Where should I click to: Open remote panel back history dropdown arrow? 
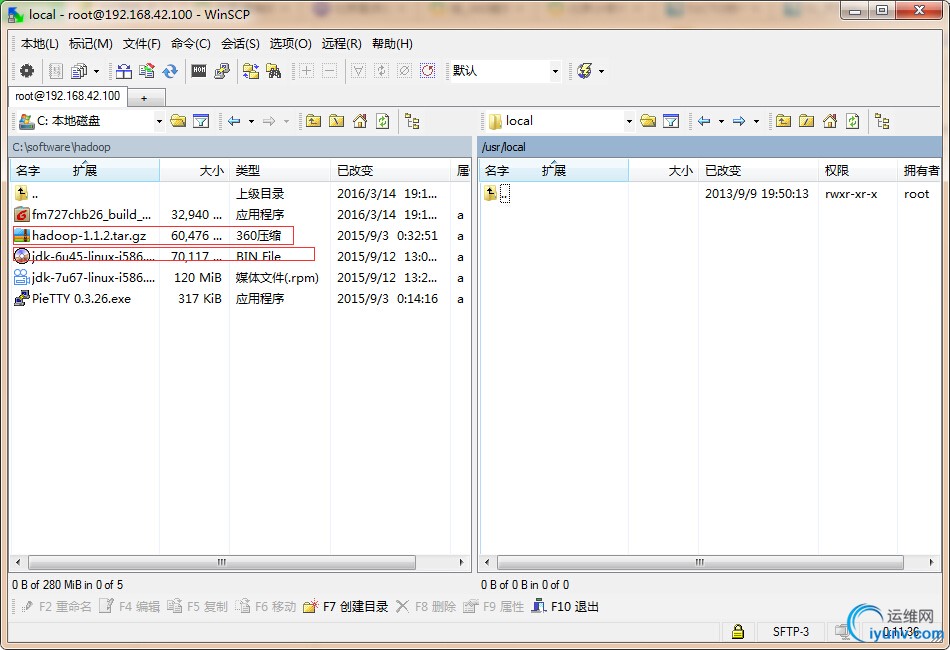pos(722,121)
